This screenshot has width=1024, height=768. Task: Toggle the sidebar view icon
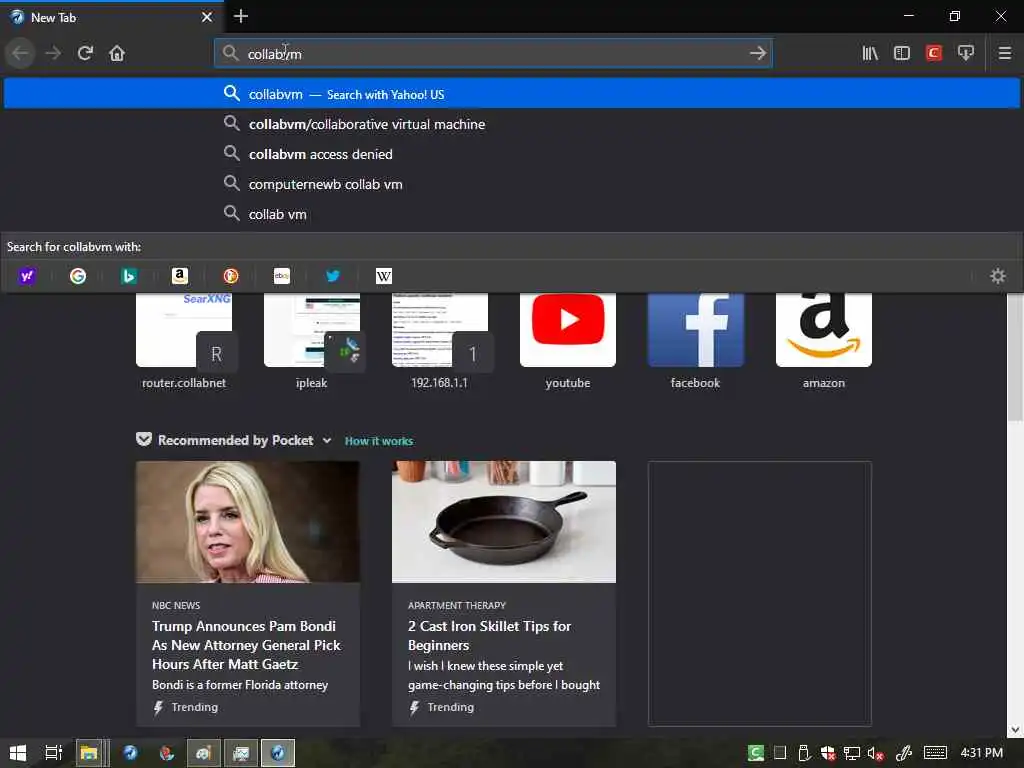[x=902, y=53]
